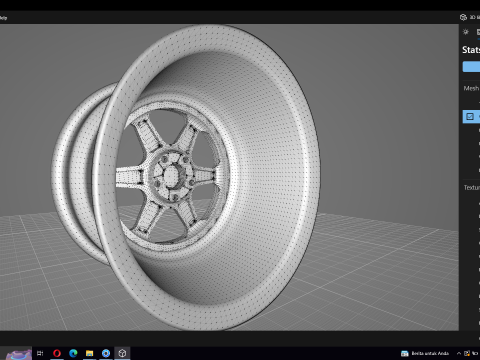Click the Stats panel heading

pos(471,50)
